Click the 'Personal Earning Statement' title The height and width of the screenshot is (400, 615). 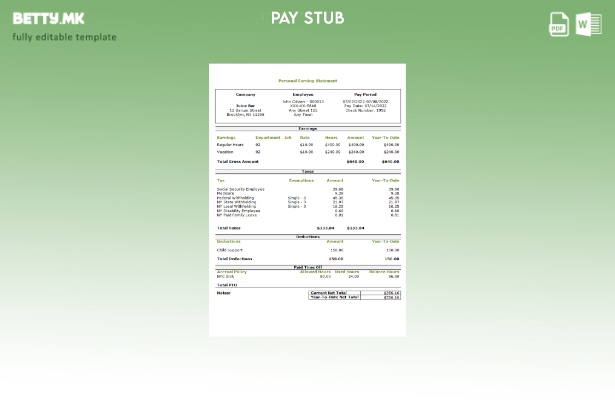pos(307,80)
